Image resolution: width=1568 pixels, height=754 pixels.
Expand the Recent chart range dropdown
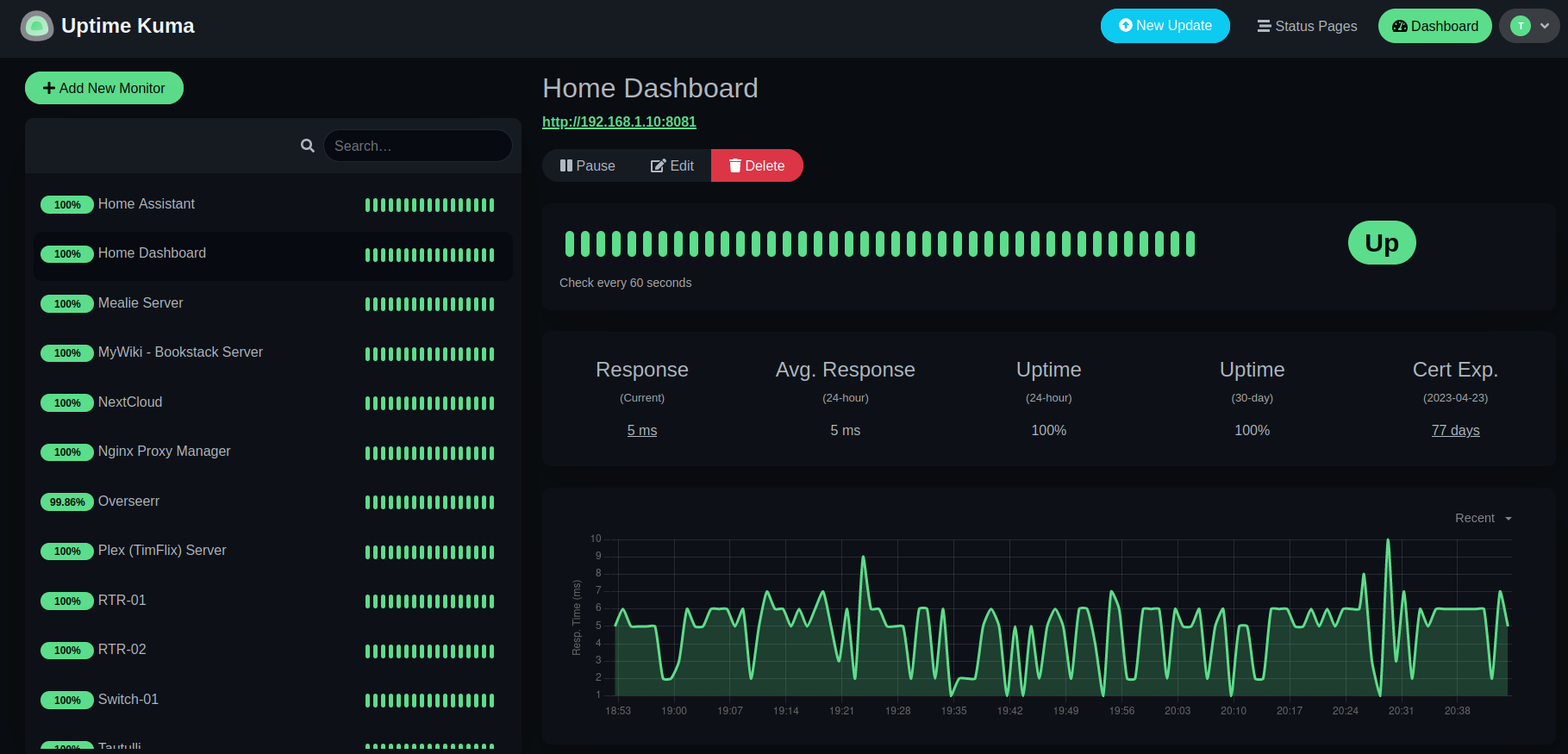pyautogui.click(x=1483, y=518)
